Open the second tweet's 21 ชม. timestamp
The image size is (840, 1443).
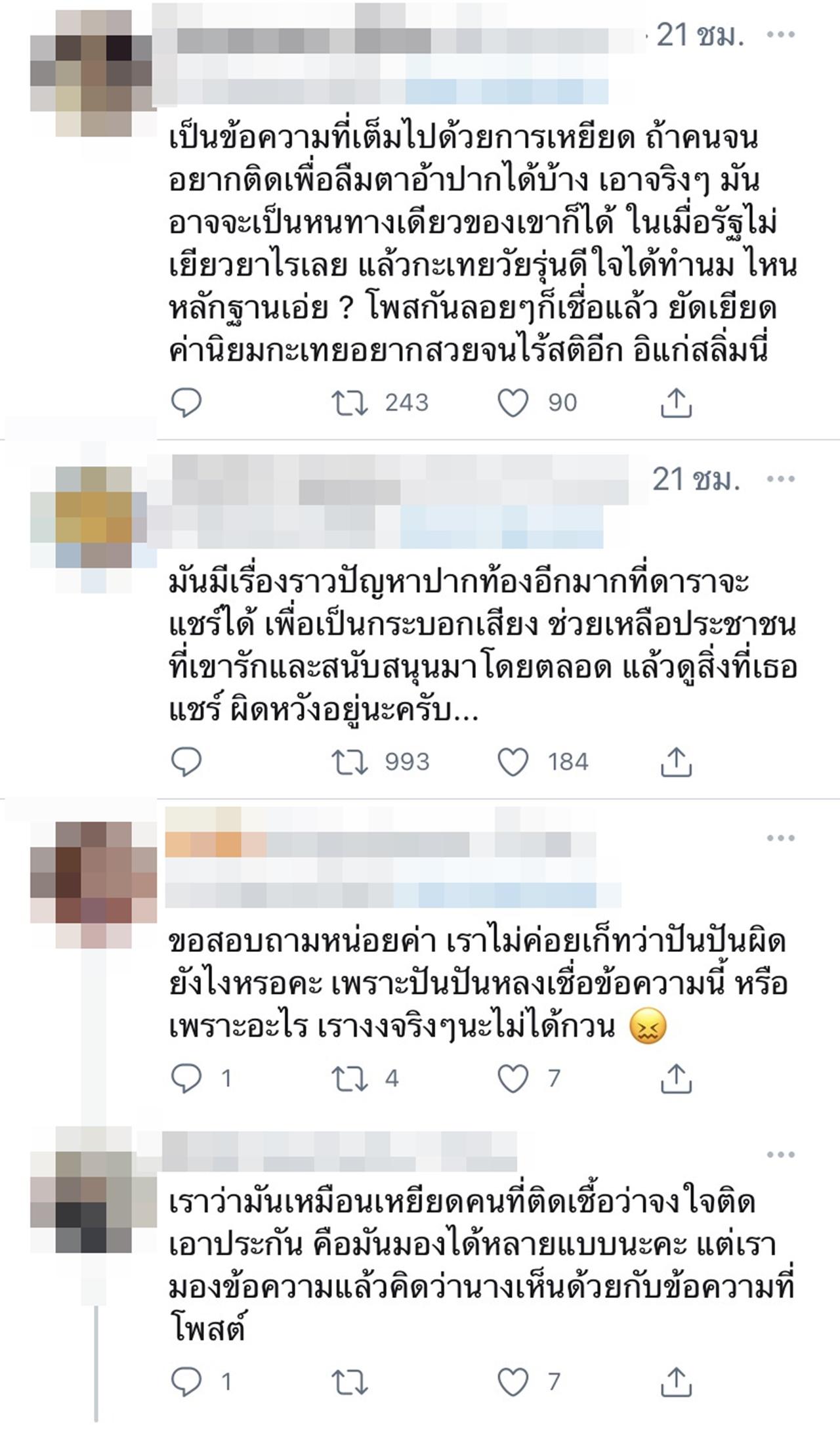pyautogui.click(x=696, y=480)
